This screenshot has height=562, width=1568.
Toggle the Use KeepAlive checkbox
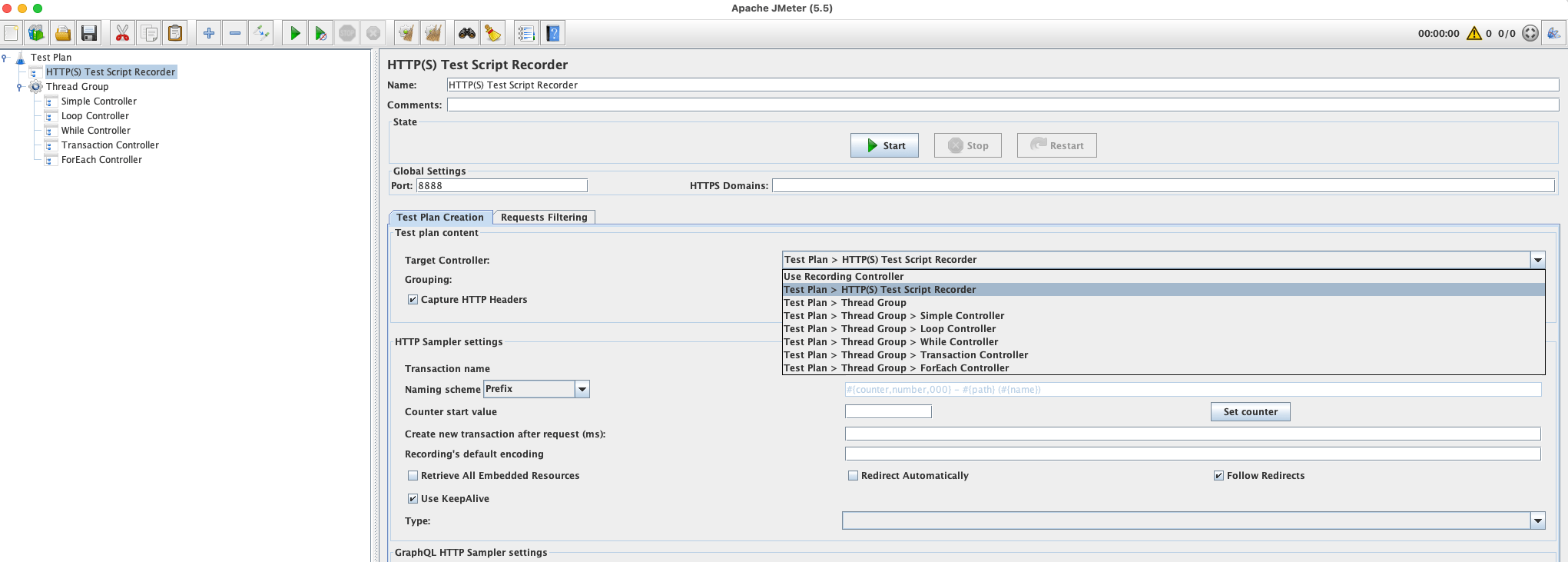pos(413,499)
